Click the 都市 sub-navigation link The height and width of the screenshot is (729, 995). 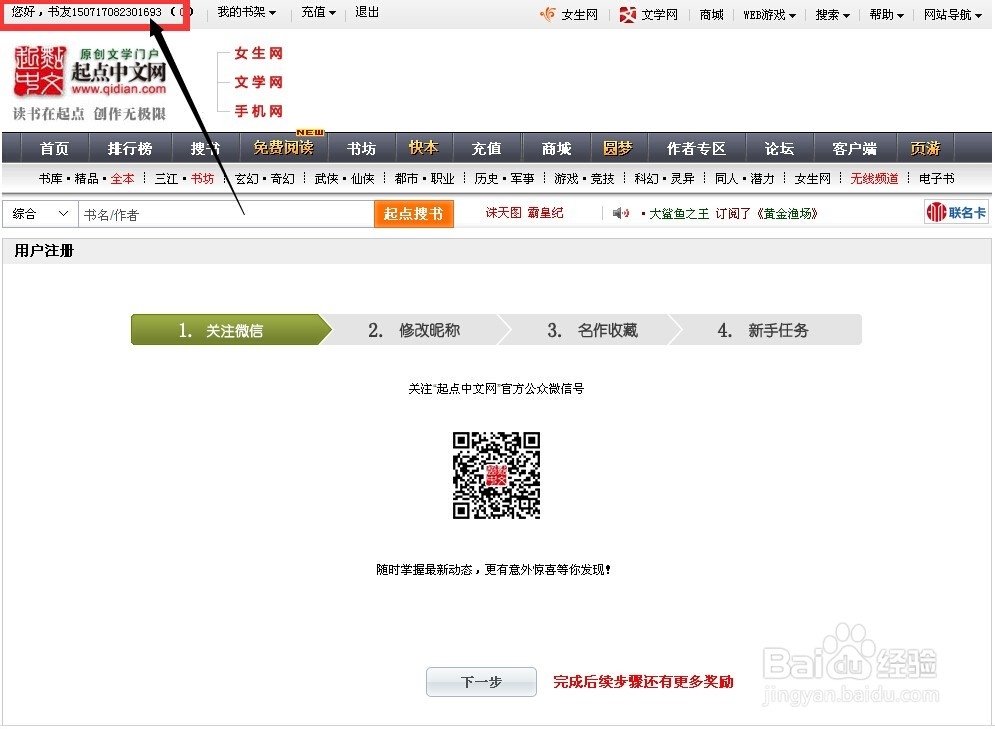[x=406, y=179]
